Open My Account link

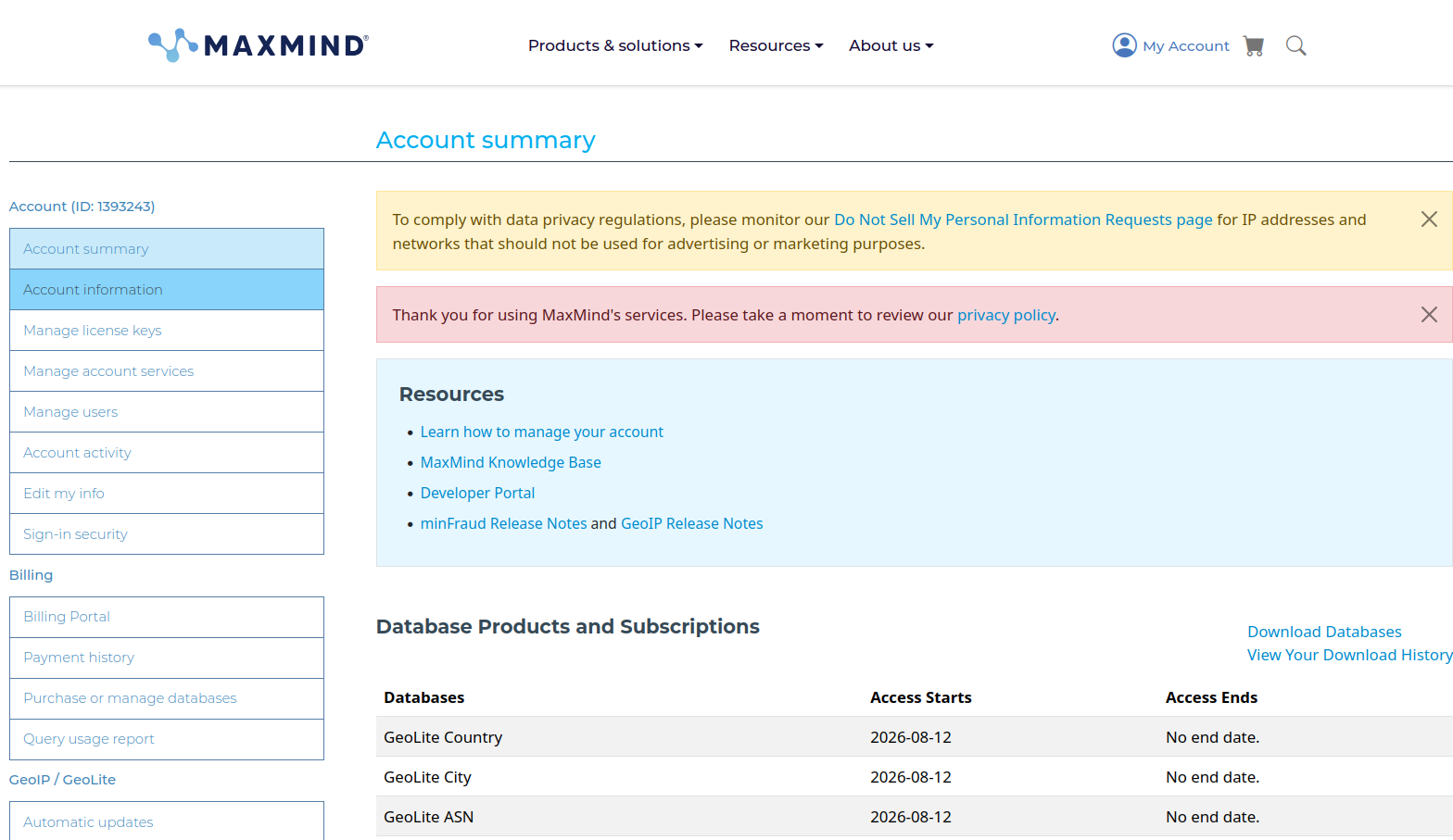(x=1186, y=45)
